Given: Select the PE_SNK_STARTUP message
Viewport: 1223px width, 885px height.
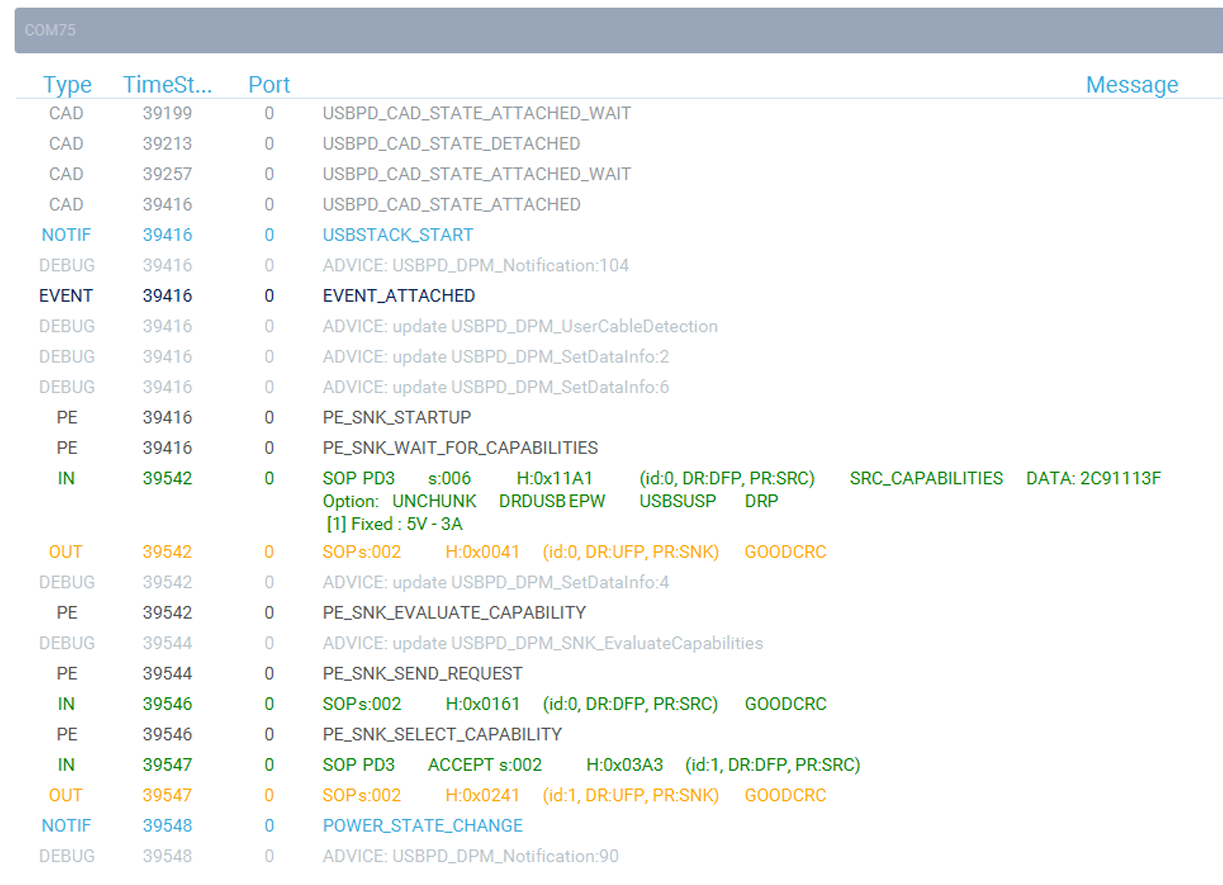Looking at the screenshot, I should click(x=397, y=417).
